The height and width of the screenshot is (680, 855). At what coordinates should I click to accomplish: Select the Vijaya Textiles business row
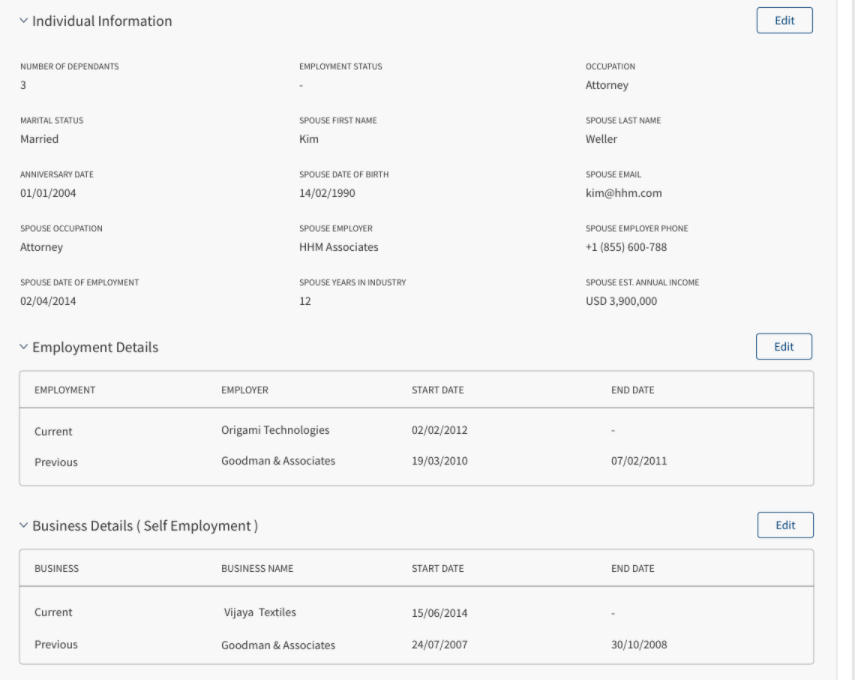point(417,612)
